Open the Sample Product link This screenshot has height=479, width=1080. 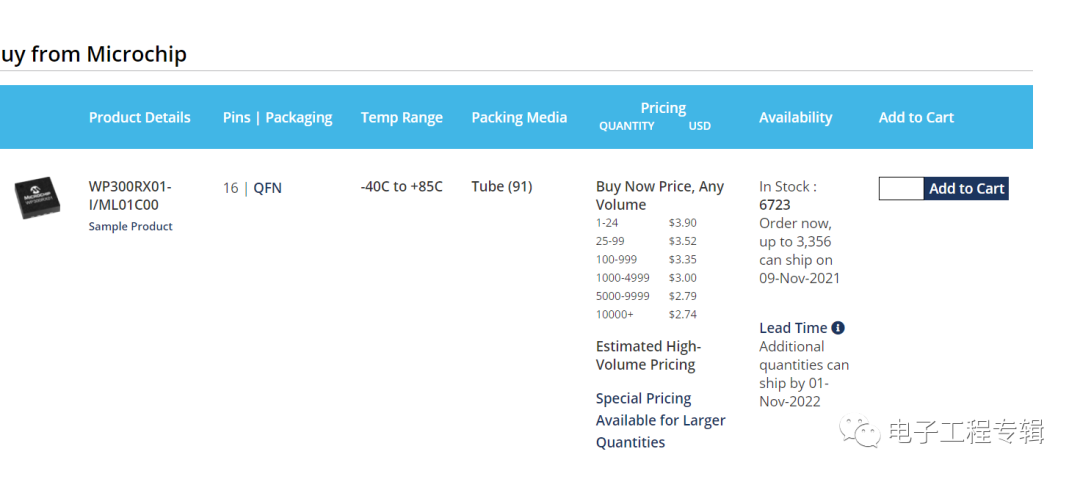[130, 226]
